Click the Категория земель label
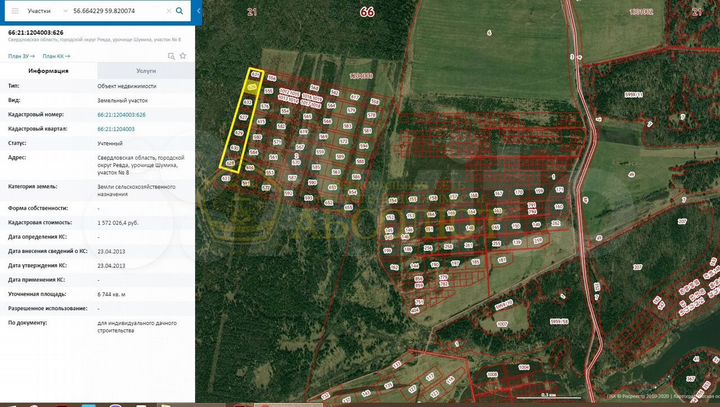Screen dimensions: 720x407 tap(33, 187)
